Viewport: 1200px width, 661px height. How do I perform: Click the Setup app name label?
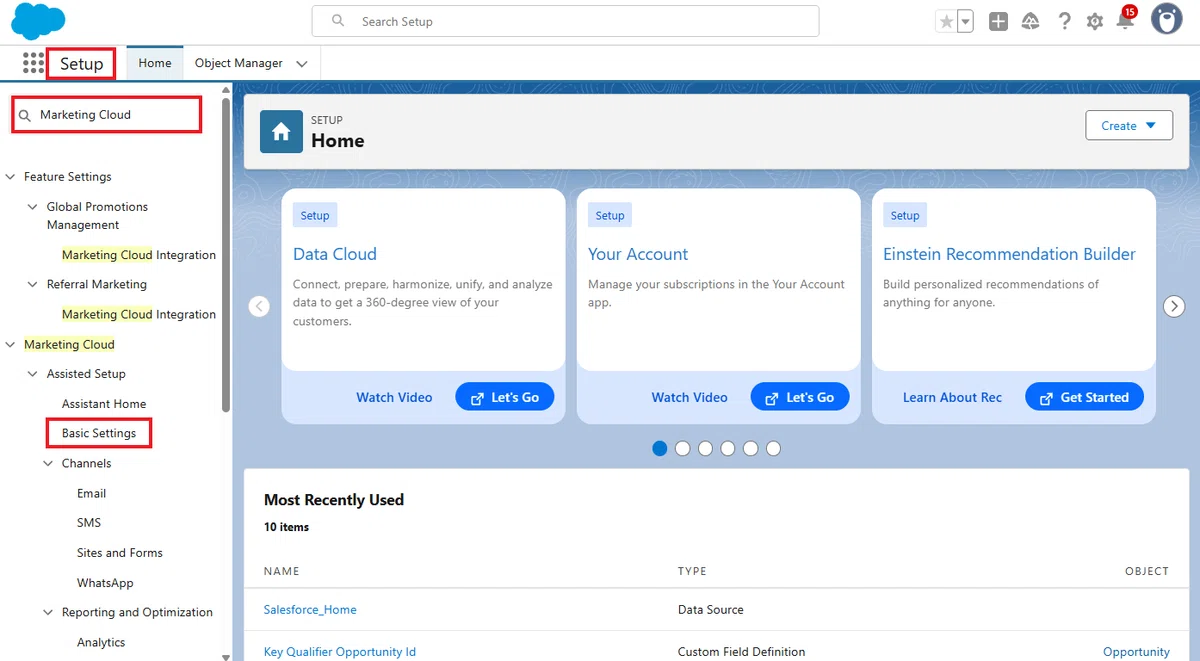point(82,64)
